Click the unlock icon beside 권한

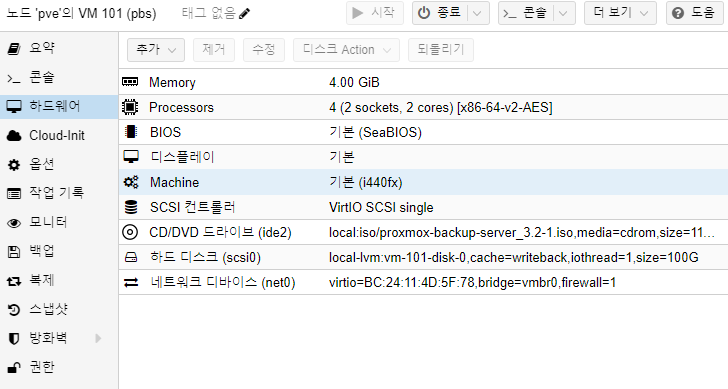[x=14, y=368]
